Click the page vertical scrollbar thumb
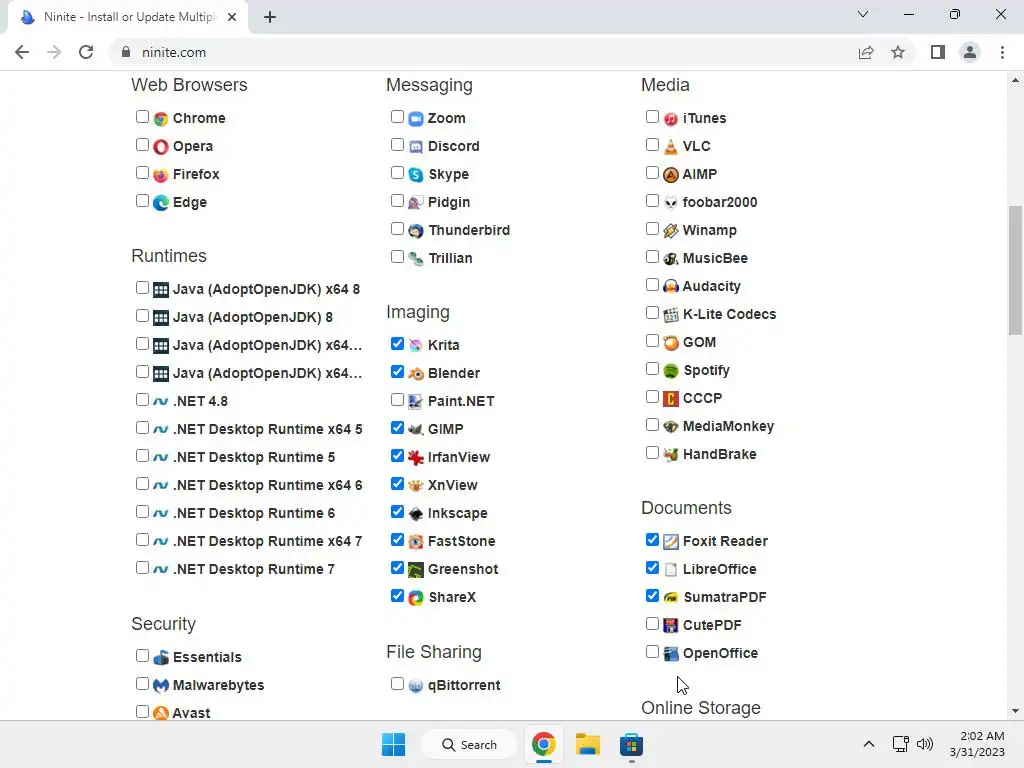Image resolution: width=1024 pixels, height=768 pixels. pos(1015,270)
